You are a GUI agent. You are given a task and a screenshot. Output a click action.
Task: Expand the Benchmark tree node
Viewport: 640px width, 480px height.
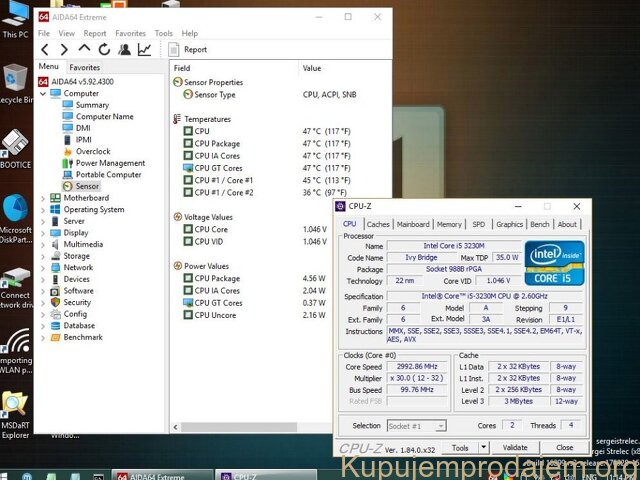pyautogui.click(x=43, y=337)
